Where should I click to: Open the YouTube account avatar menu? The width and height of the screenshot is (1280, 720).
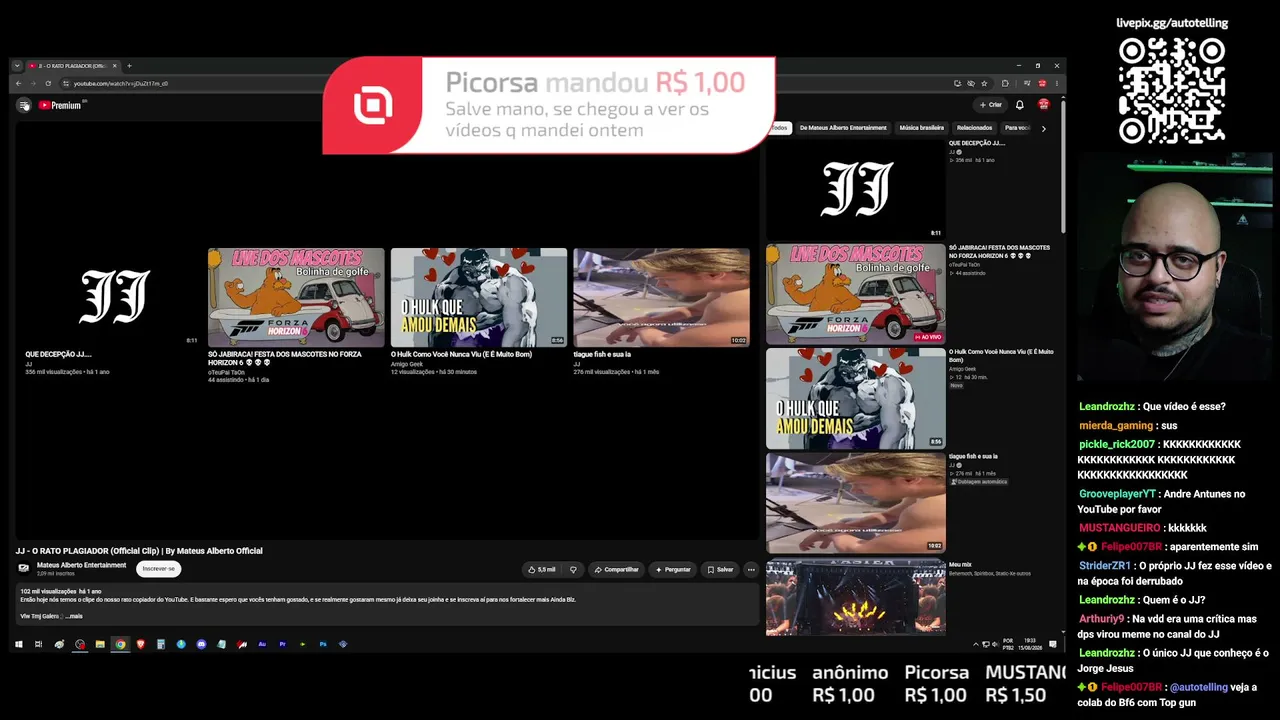click(1044, 105)
